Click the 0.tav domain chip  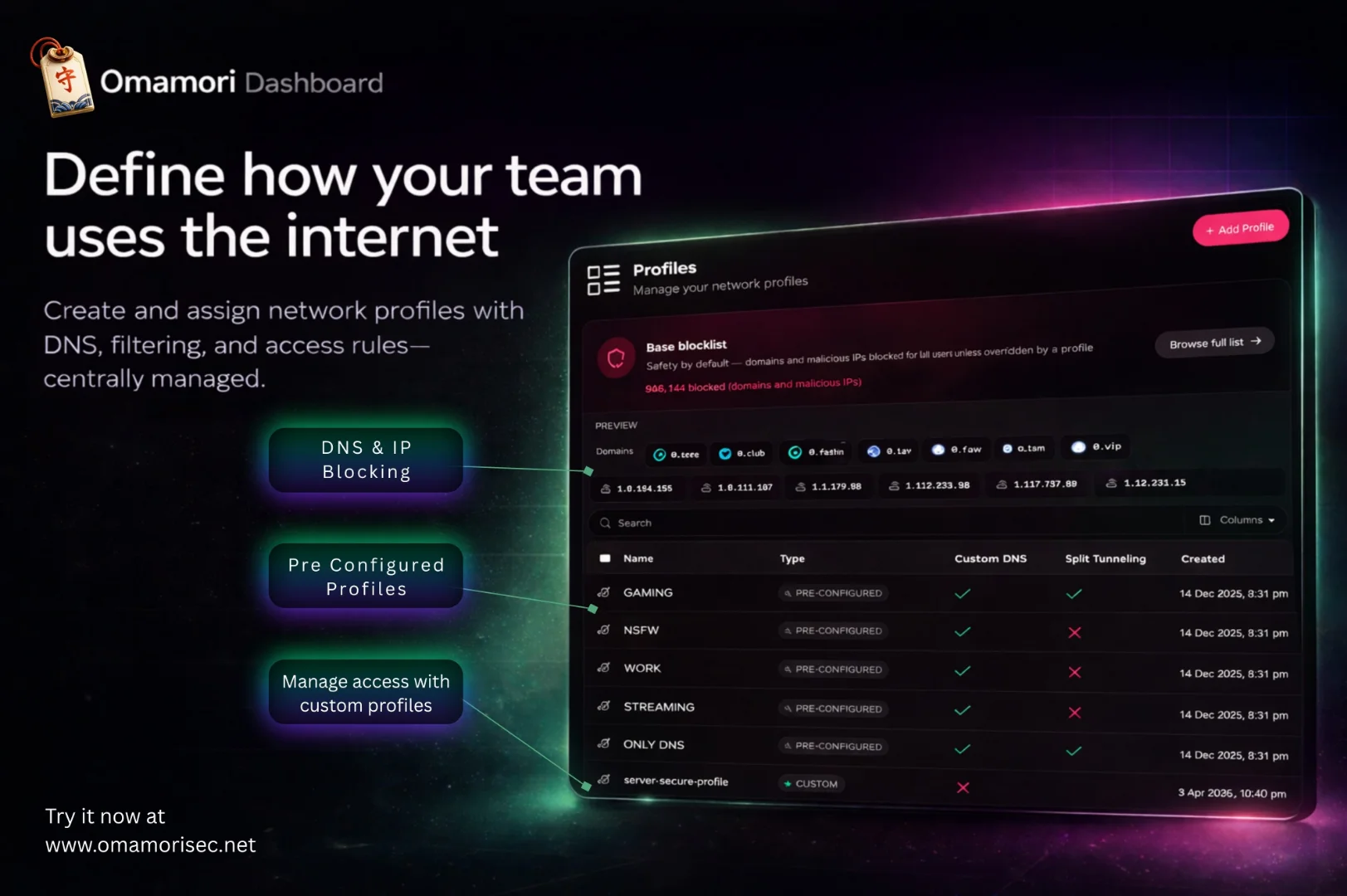coord(889,450)
